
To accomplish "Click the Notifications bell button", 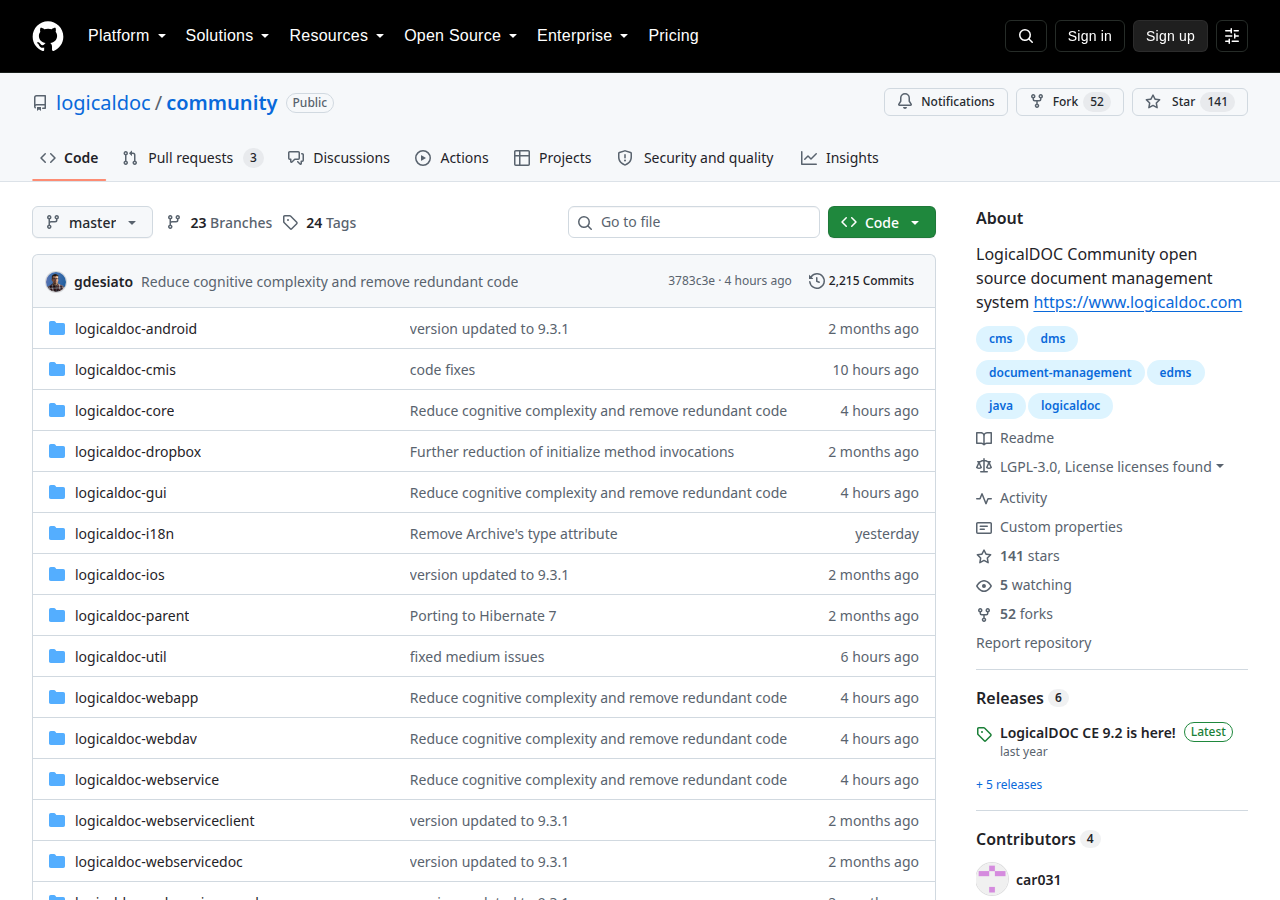I will point(946,102).
